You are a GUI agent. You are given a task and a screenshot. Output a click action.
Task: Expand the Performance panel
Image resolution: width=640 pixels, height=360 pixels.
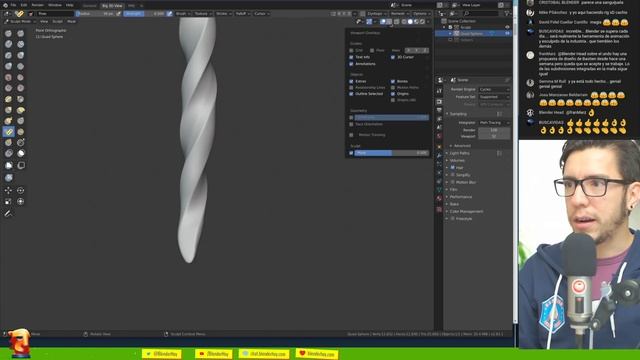460,197
